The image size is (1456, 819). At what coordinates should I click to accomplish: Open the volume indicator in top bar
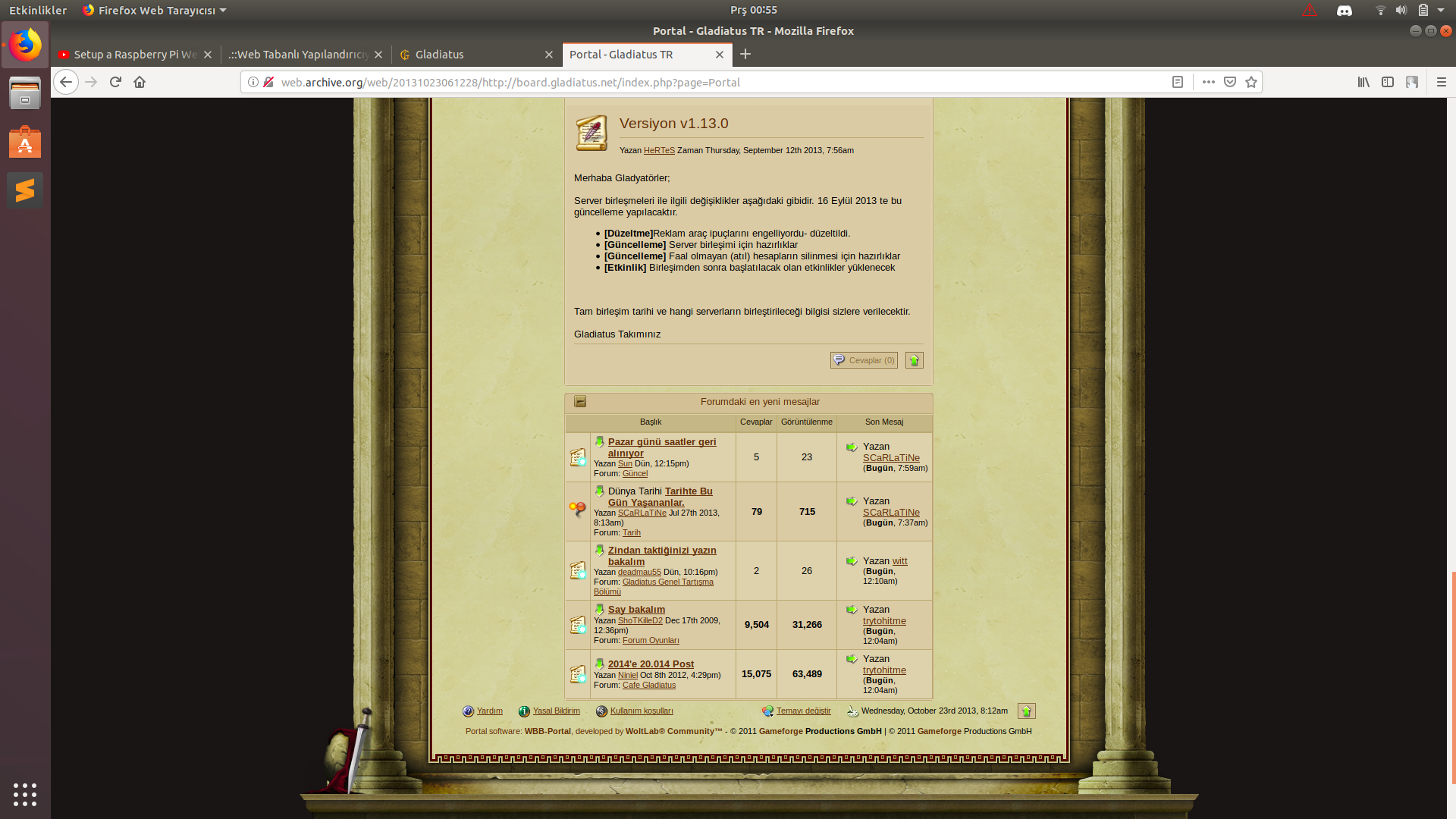point(1401,10)
